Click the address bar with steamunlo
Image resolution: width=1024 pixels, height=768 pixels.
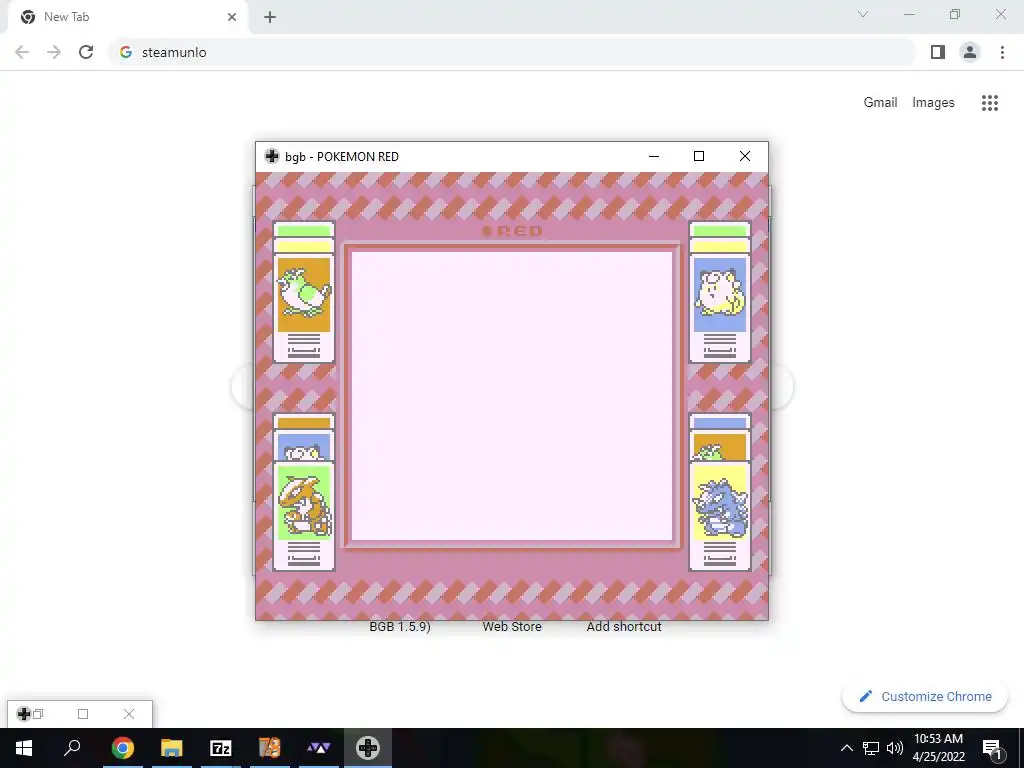512,52
